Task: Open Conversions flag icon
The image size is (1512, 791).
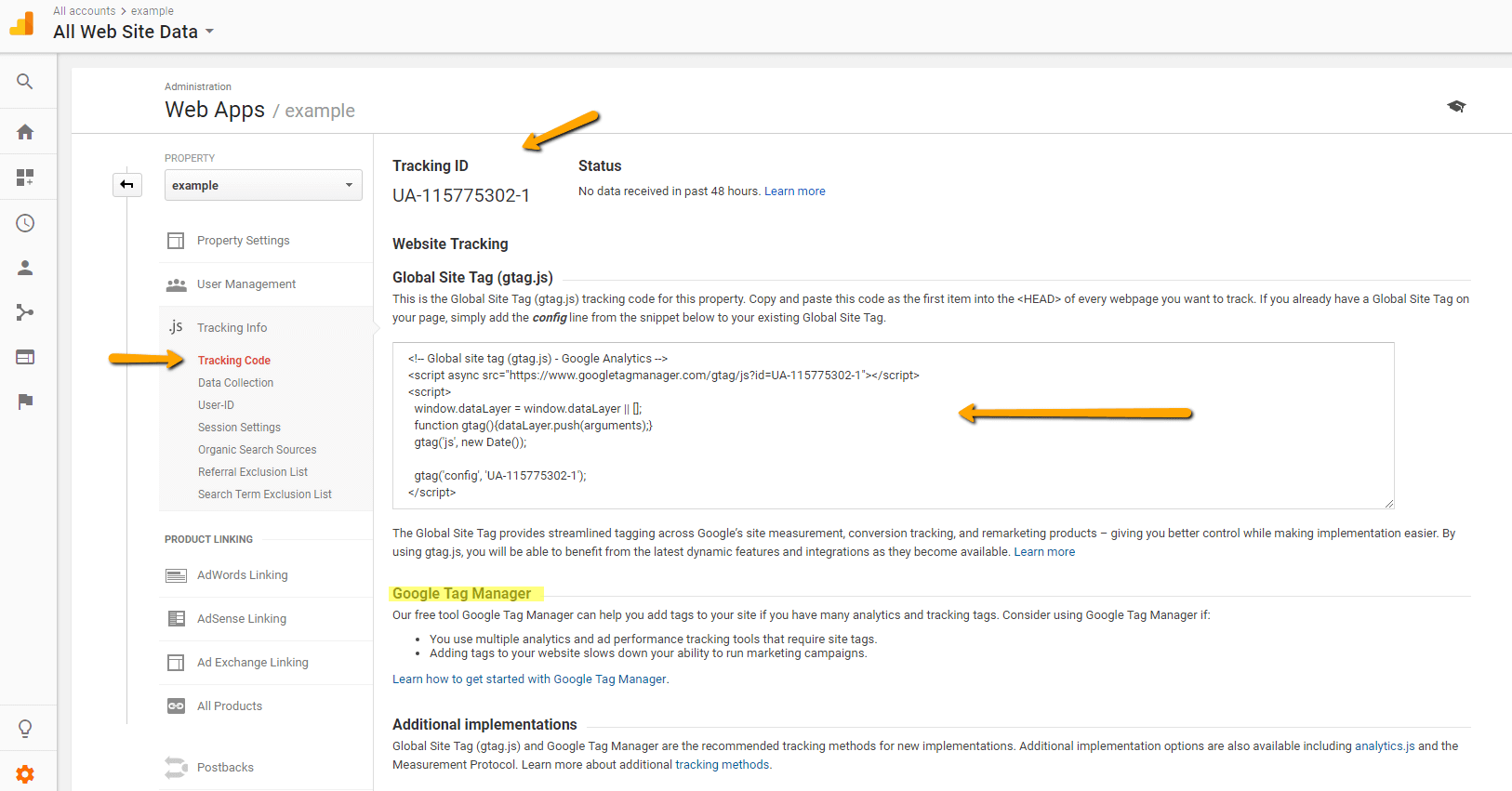Action: 25,402
